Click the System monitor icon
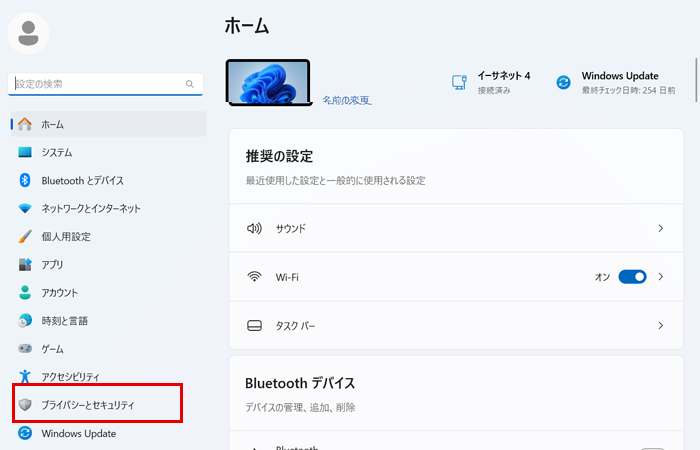Screen dimensions: 700x450 coord(25,152)
